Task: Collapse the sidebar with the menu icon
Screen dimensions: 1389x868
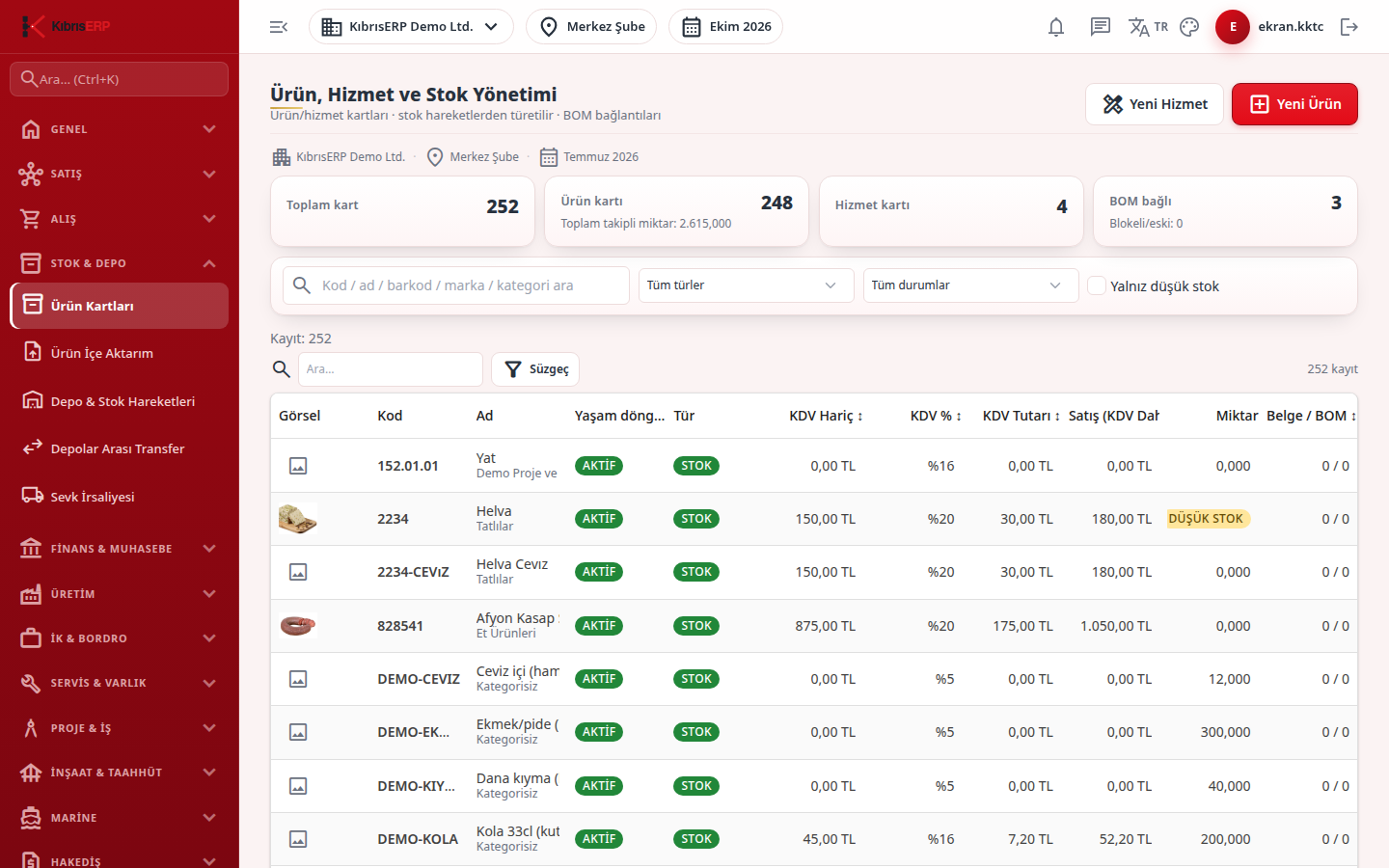Action: pyautogui.click(x=279, y=27)
